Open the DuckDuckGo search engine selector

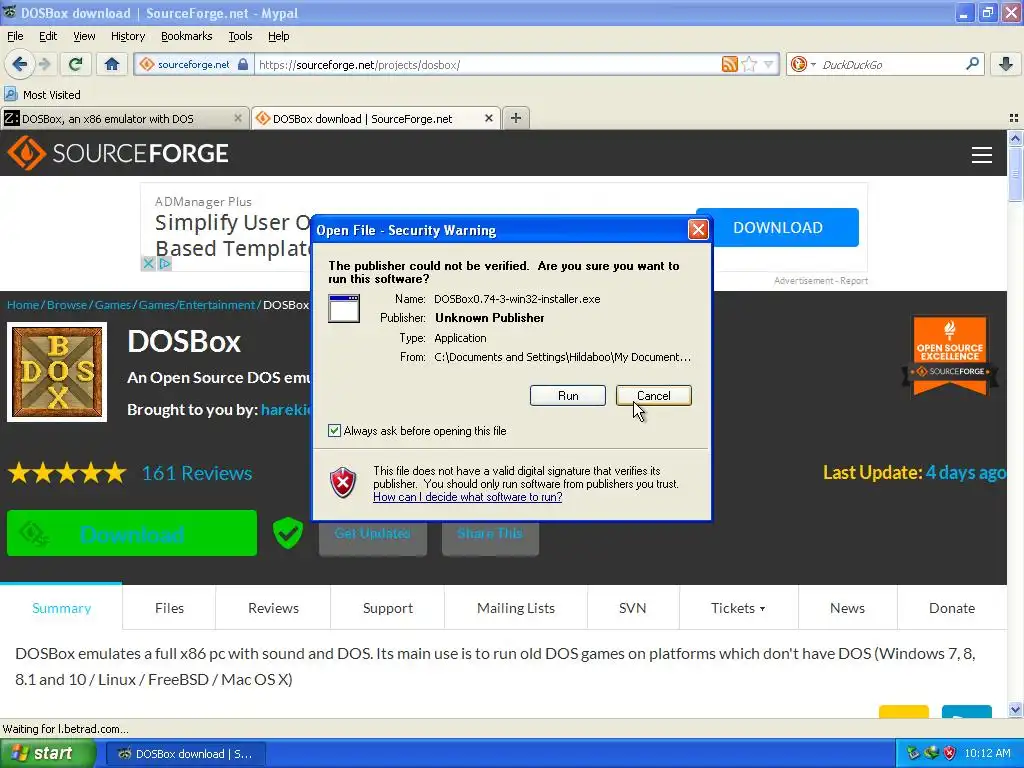803,64
